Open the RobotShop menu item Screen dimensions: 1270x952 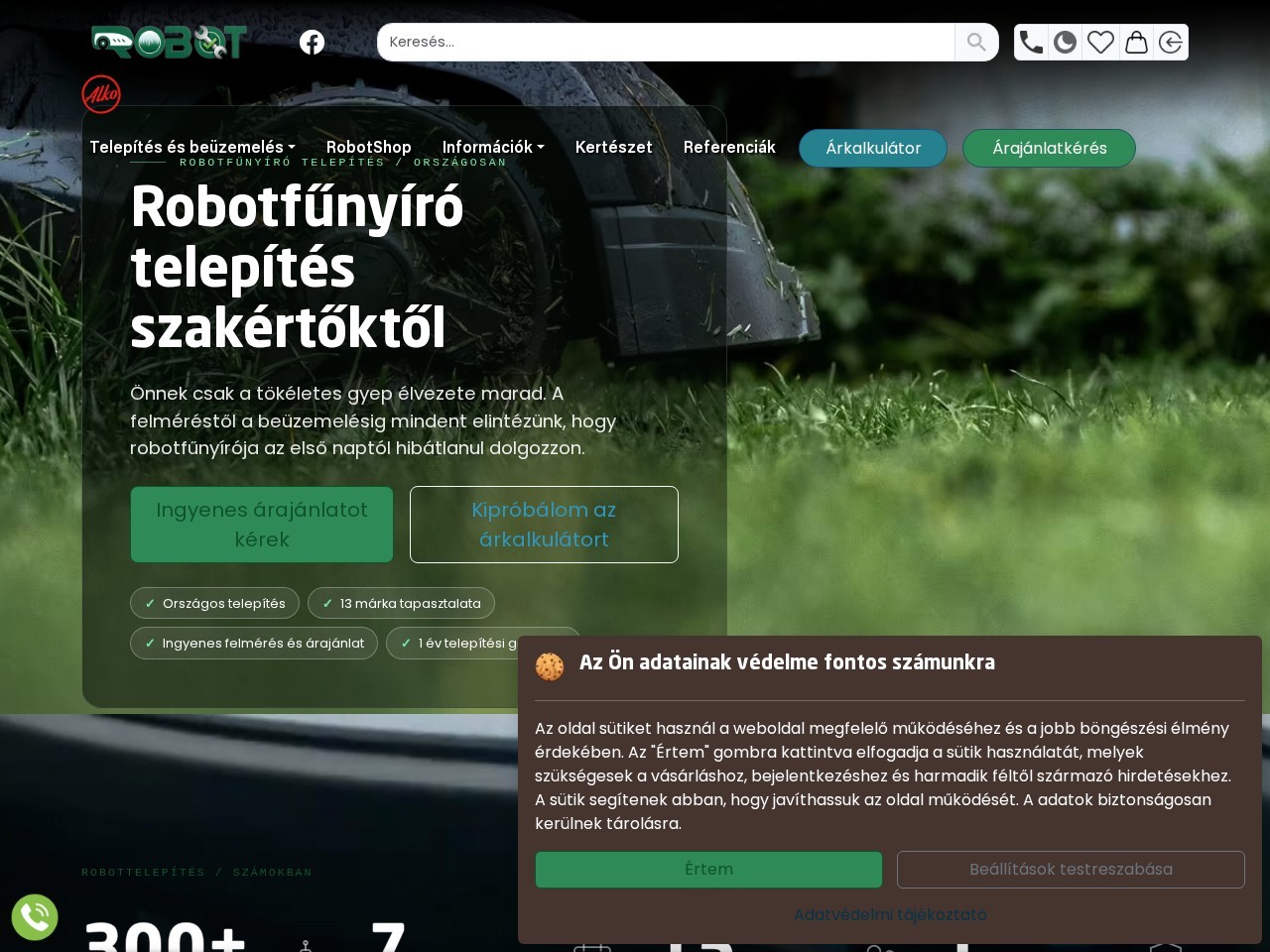click(368, 147)
